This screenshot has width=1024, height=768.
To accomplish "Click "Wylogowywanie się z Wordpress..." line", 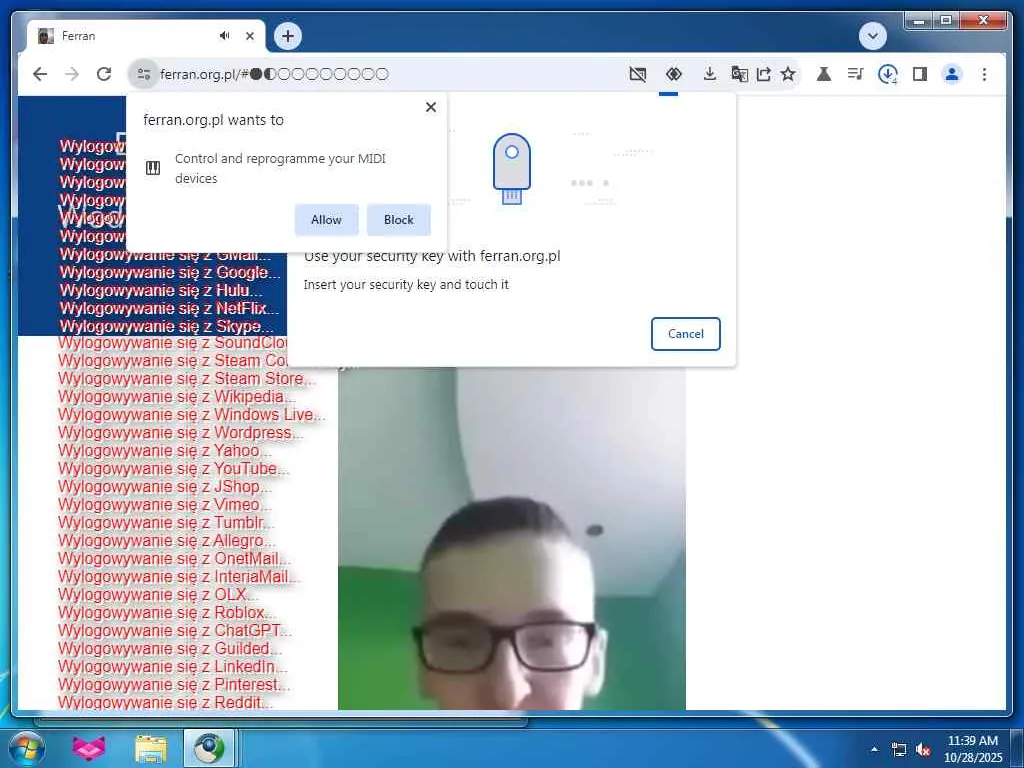I will [180, 432].
